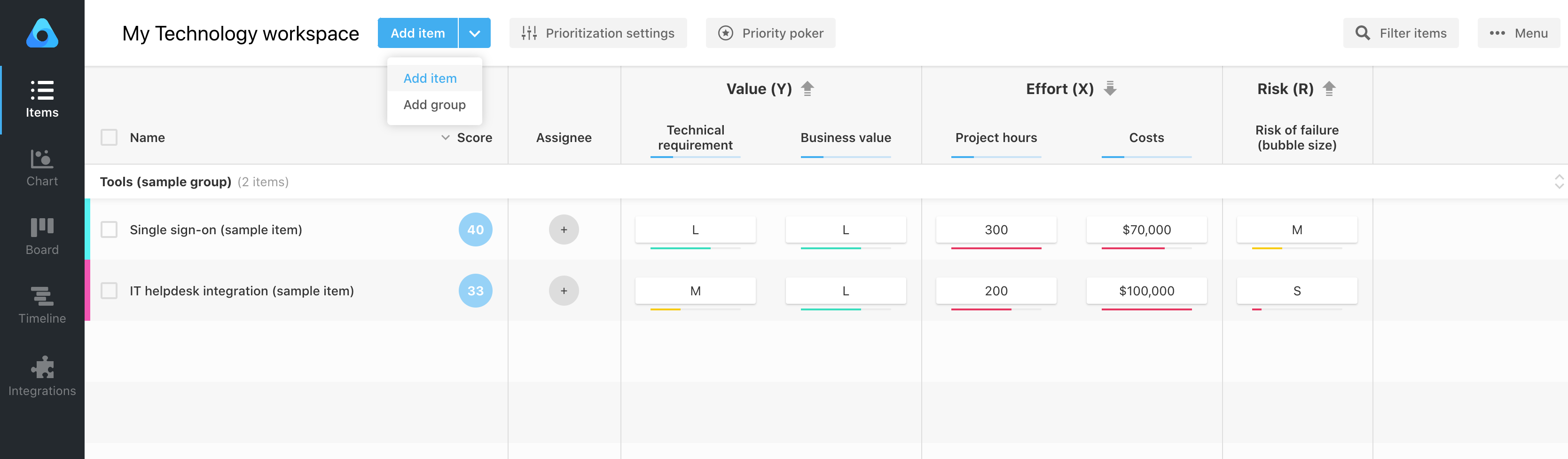Open the Integrations panel
Screen dimensions: 1568x459
pyautogui.click(x=41, y=374)
